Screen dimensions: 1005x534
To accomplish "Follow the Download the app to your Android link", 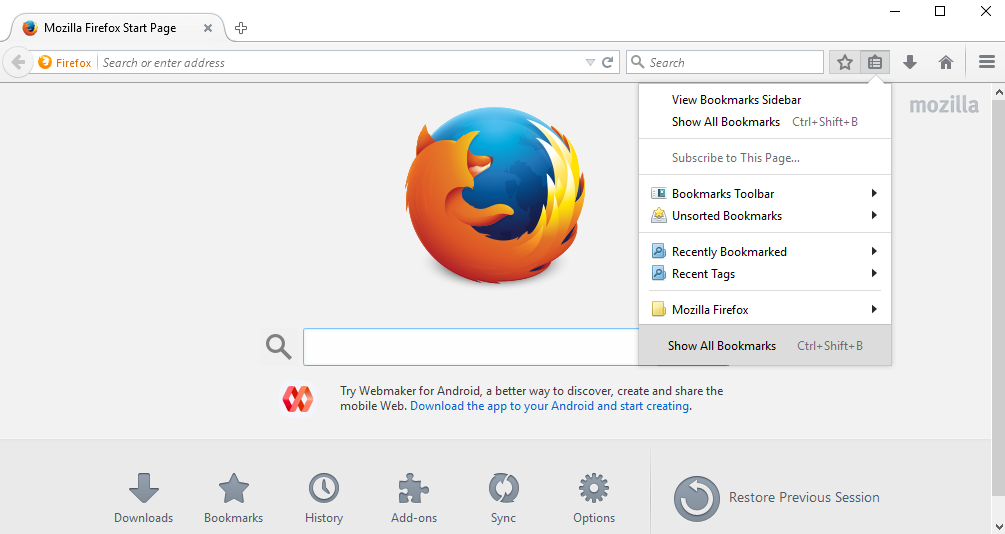I will click(549, 406).
